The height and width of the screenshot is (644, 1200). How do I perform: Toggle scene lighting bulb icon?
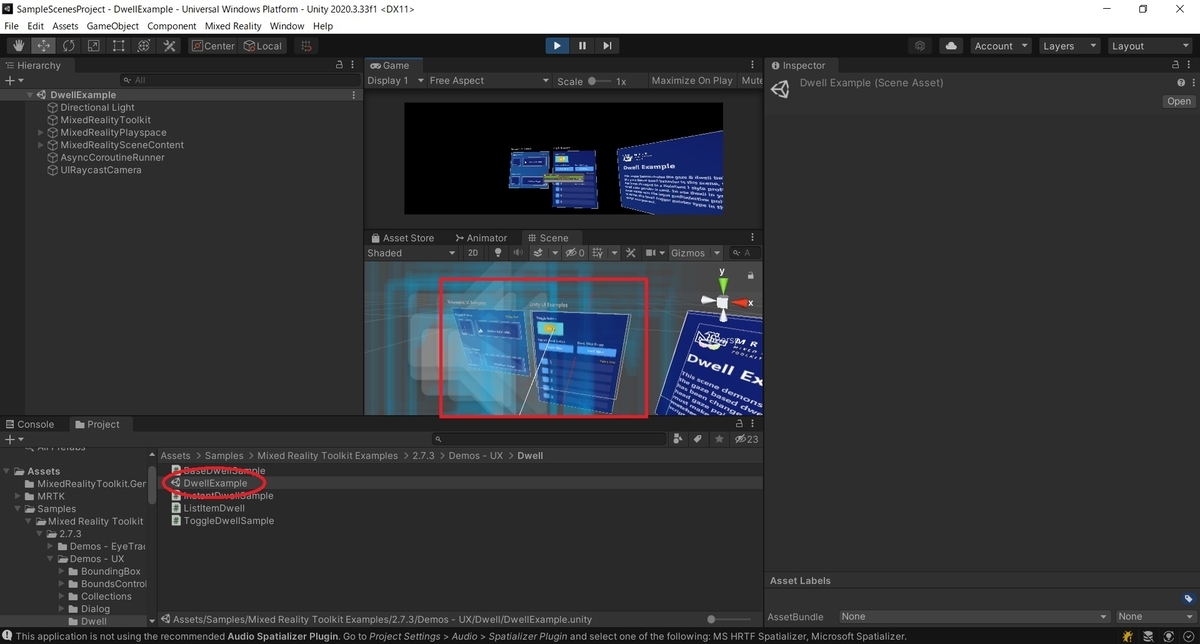pos(498,253)
